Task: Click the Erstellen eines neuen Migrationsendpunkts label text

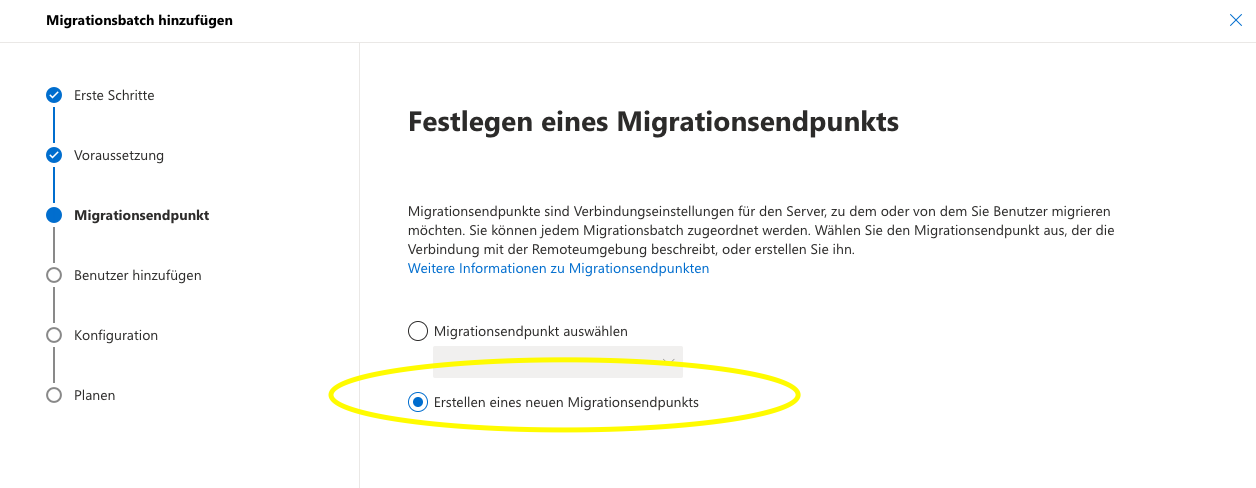Action: [x=566, y=402]
